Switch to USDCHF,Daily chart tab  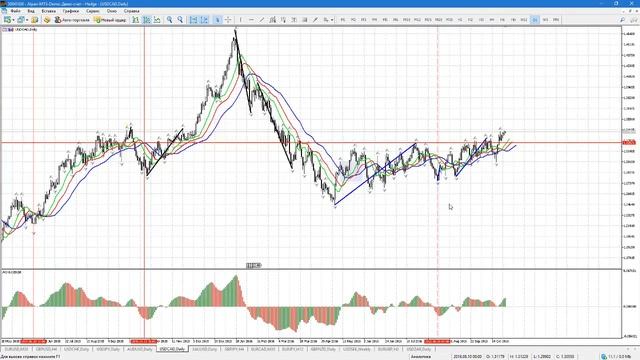click(x=76, y=349)
